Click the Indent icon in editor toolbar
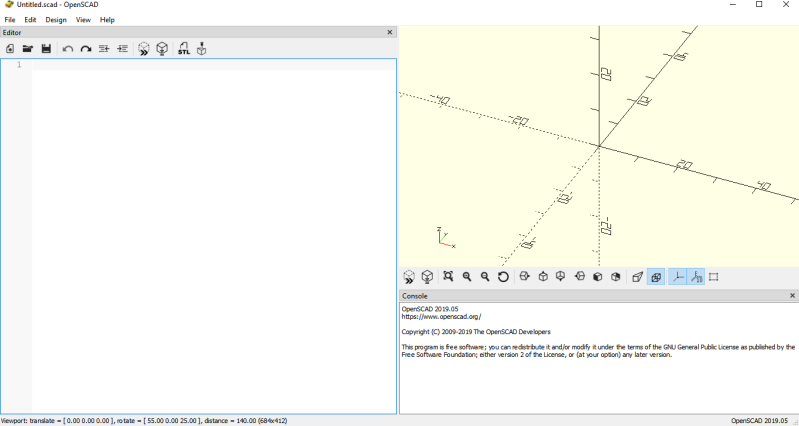This screenshot has height=426, width=799. (x=123, y=48)
